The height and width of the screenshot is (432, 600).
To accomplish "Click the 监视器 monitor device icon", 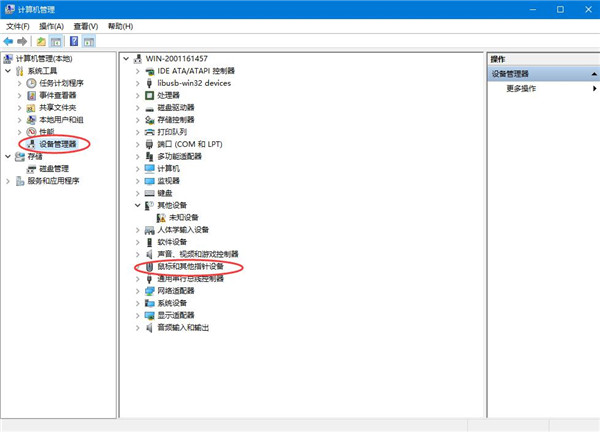I will [x=150, y=181].
